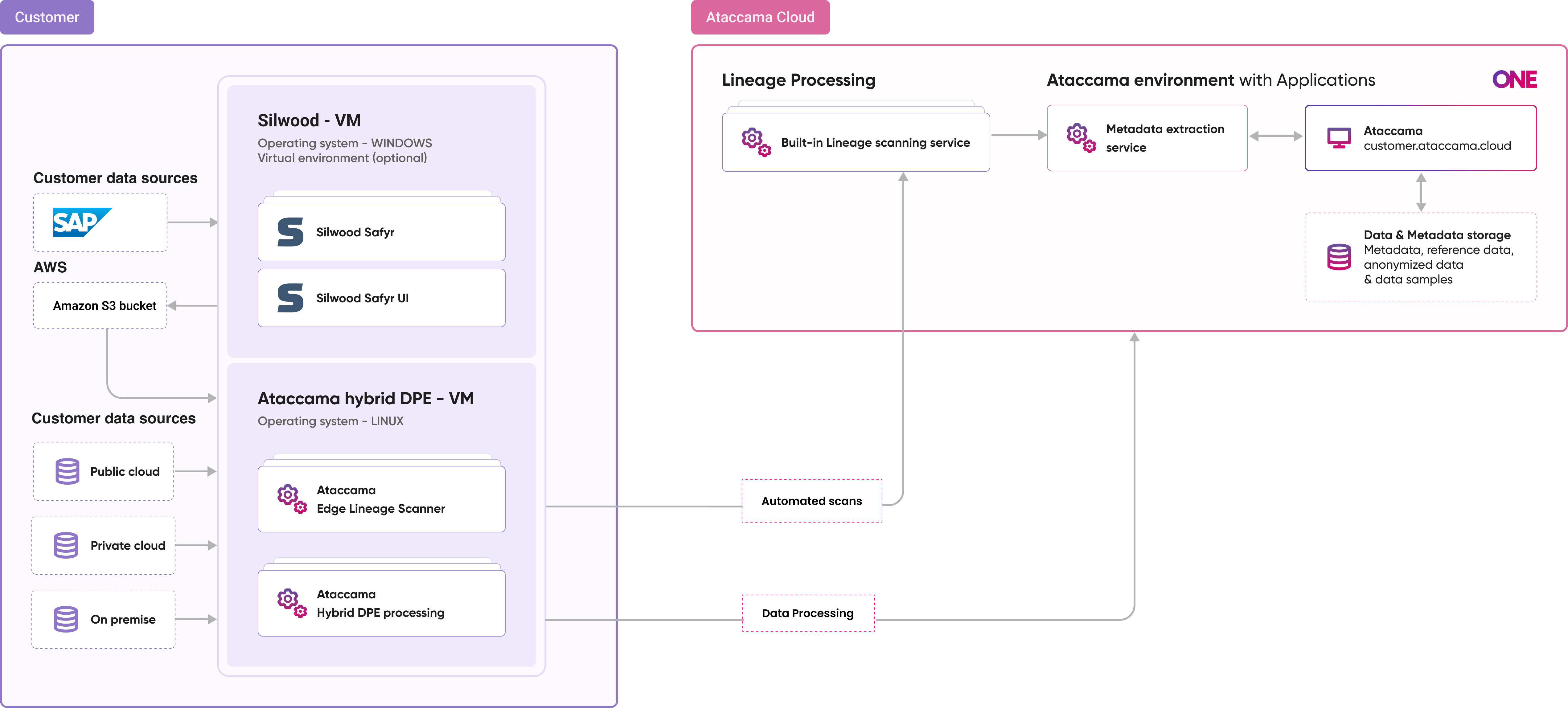Viewport: 1568px width, 708px height.
Task: Click the Built-in Lineage scanning service card
Action: coord(856,142)
